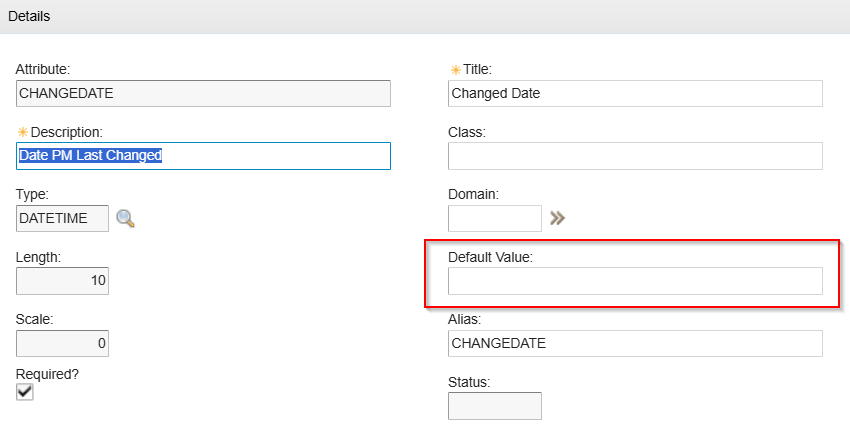Viewport: 850px width, 429px height.
Task: Toggle the Required? checkbox
Action: point(25,392)
